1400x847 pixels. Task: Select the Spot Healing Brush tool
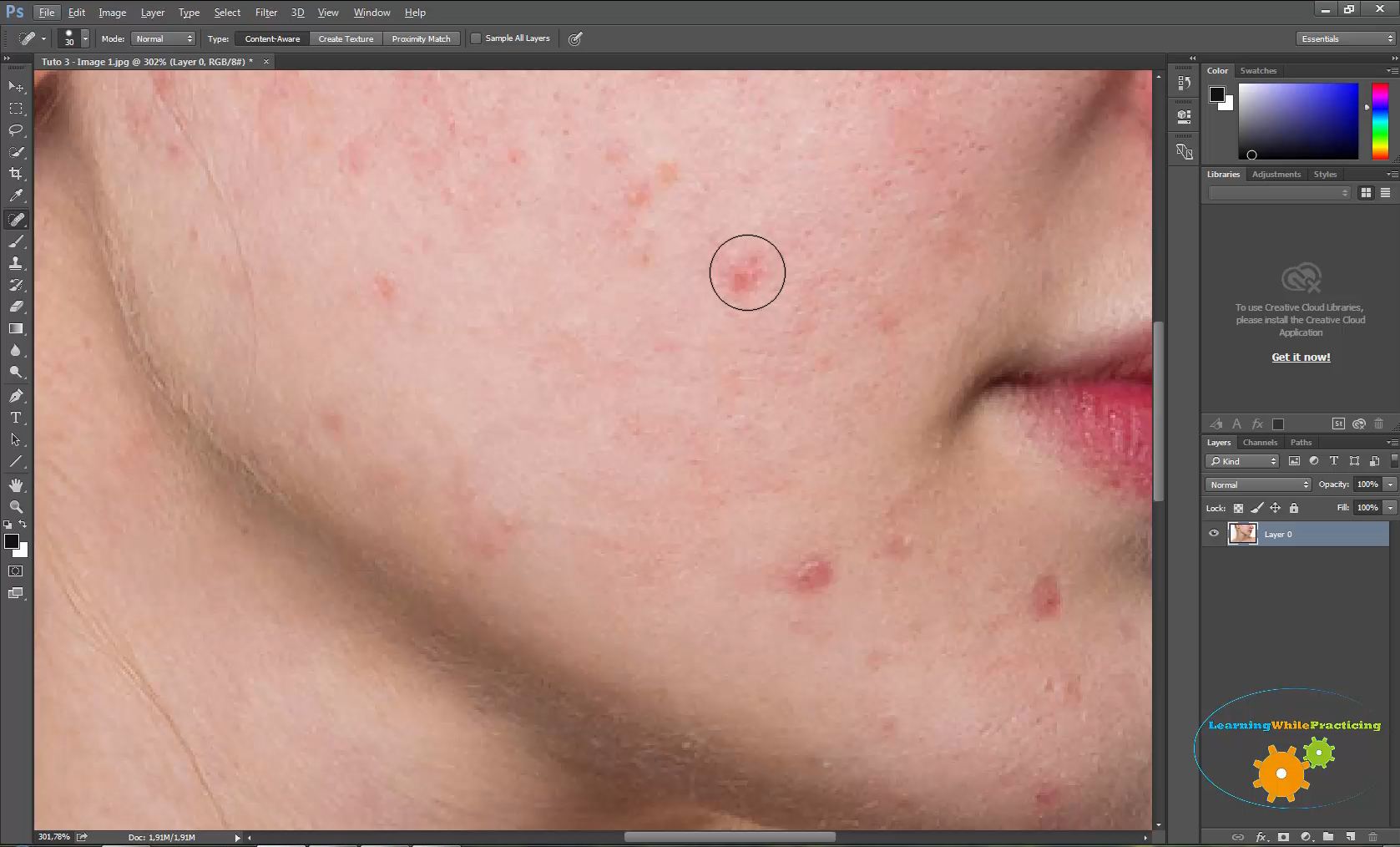click(16, 219)
